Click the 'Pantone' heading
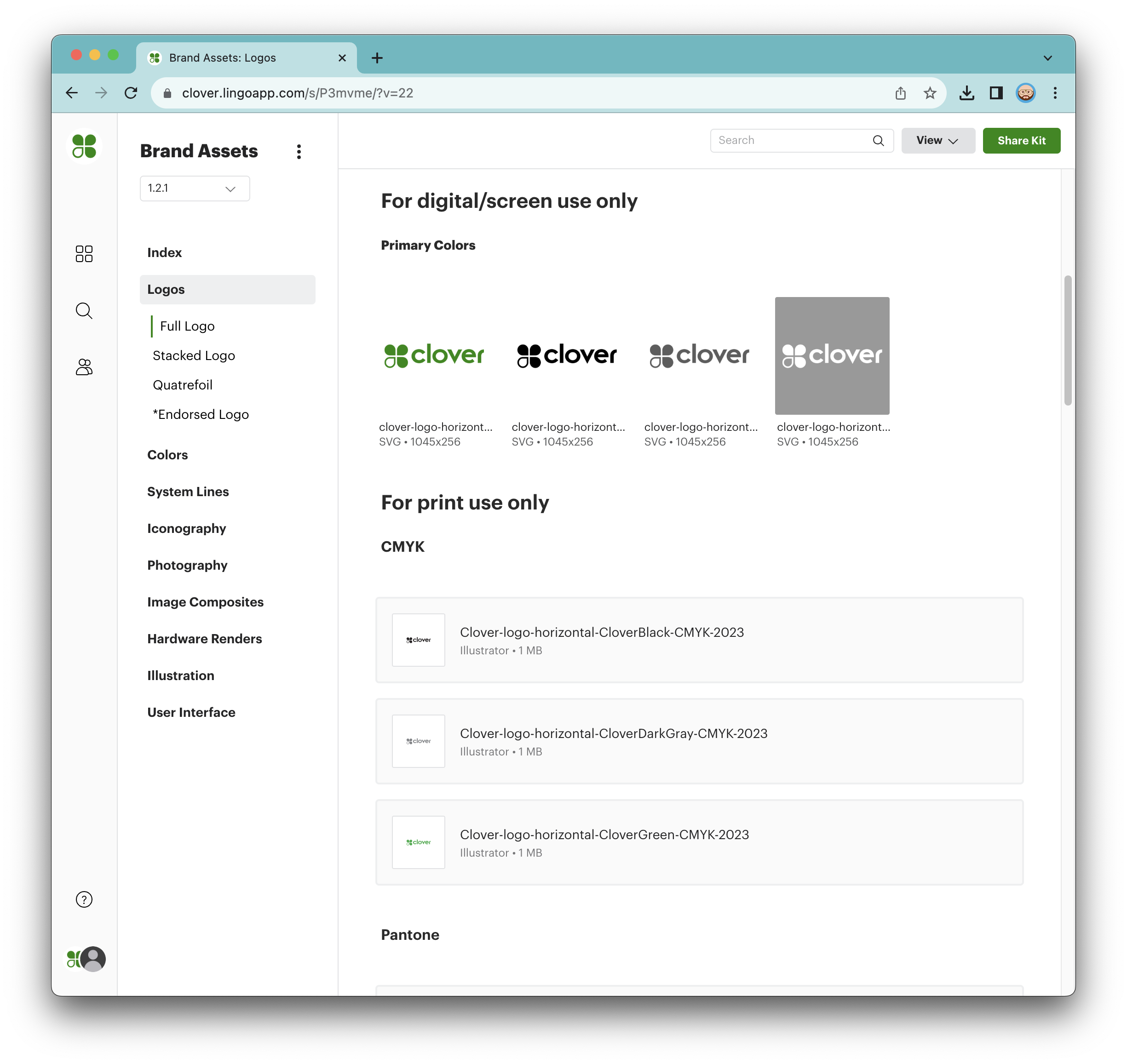Screen dimensions: 1127x1064 click(x=410, y=935)
